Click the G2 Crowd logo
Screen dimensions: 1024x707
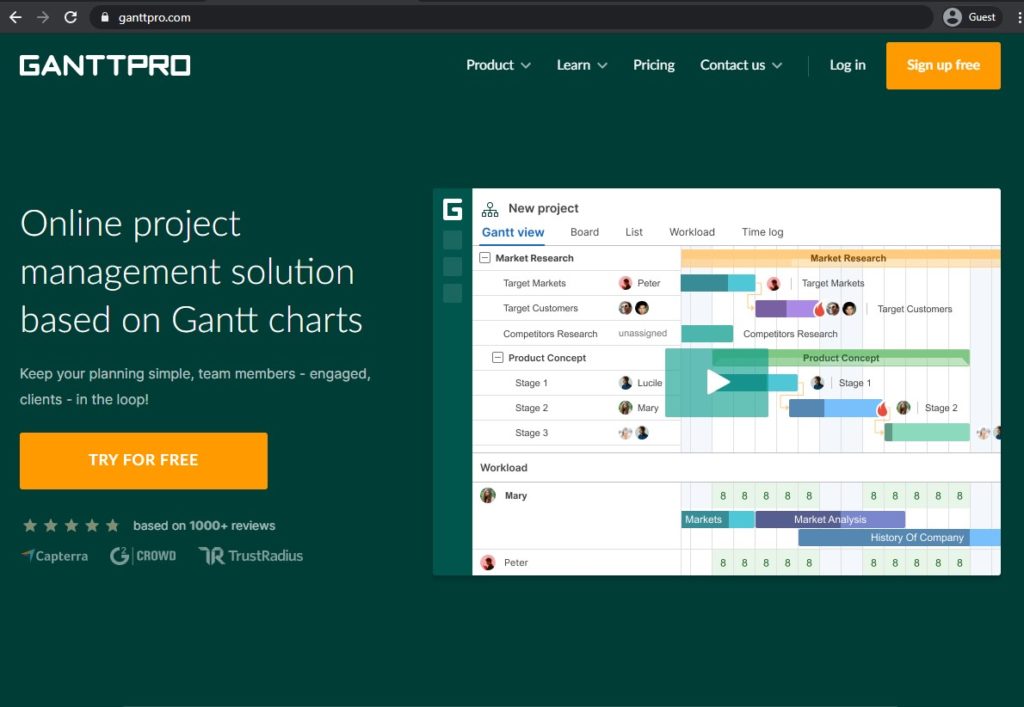143,556
